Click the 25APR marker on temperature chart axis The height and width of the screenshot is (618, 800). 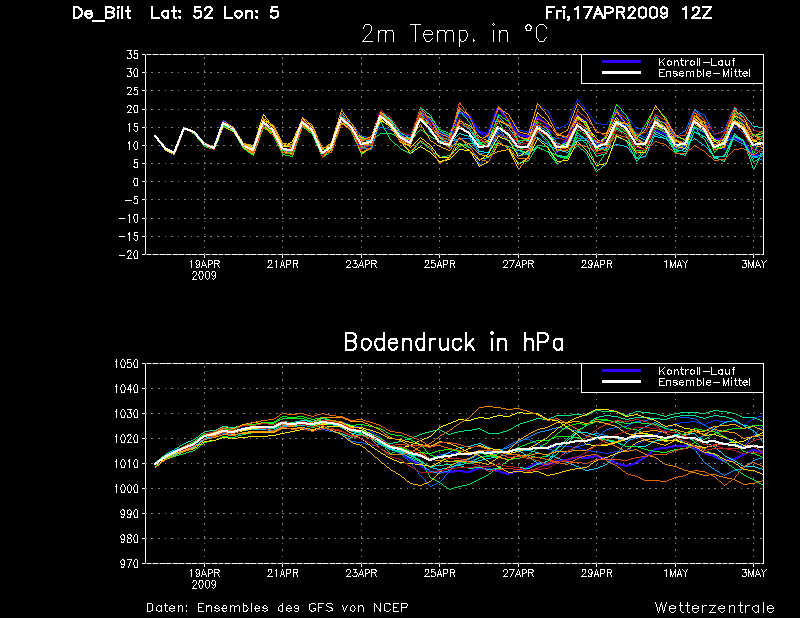pos(439,264)
